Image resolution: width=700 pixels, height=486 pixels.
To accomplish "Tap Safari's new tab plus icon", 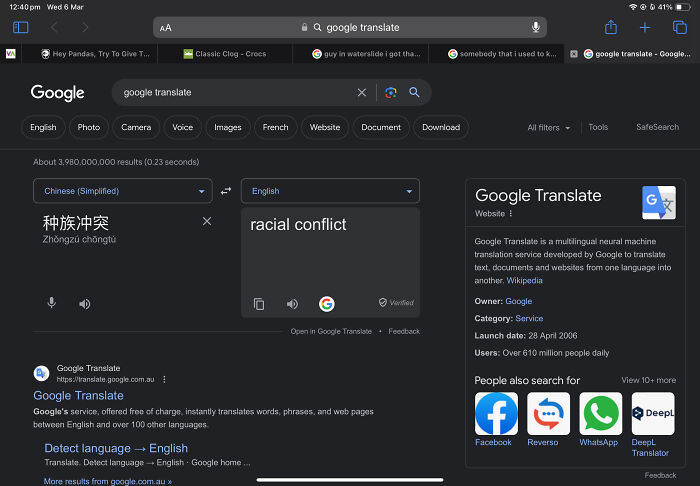I will [645, 27].
